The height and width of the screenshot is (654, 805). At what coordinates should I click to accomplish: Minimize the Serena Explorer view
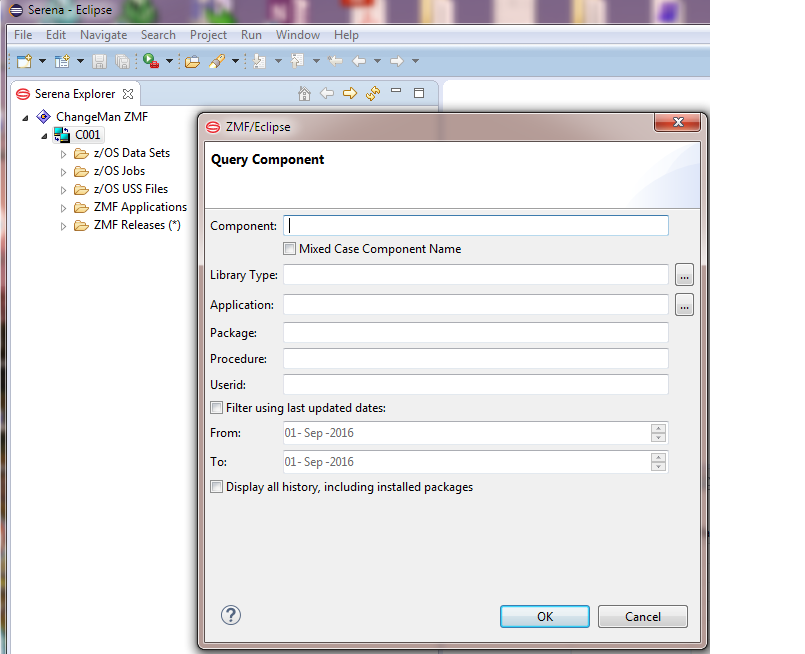396,91
